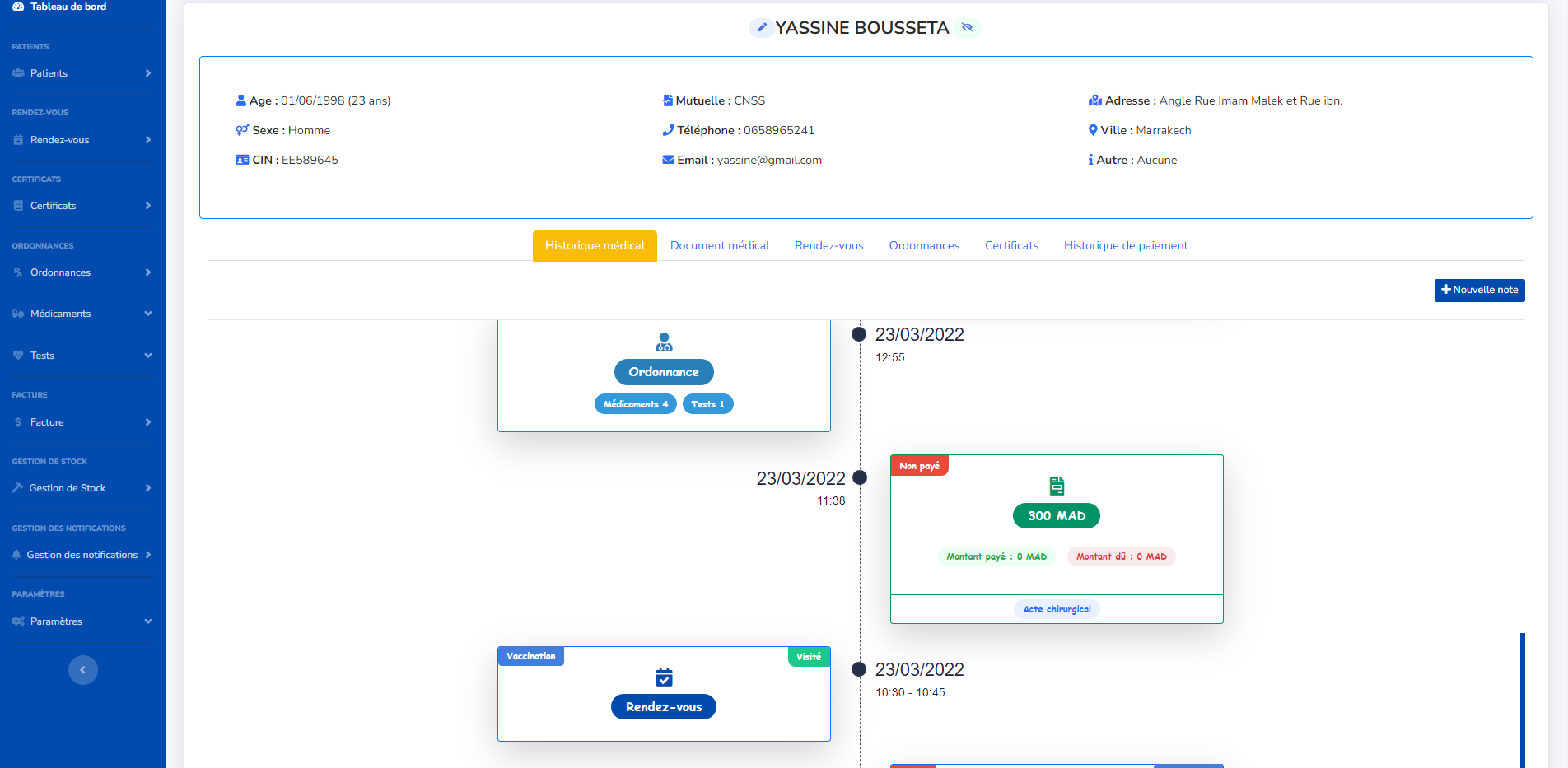Click the doctor icon above Ordonnance
The image size is (1568, 768).
[x=664, y=342]
